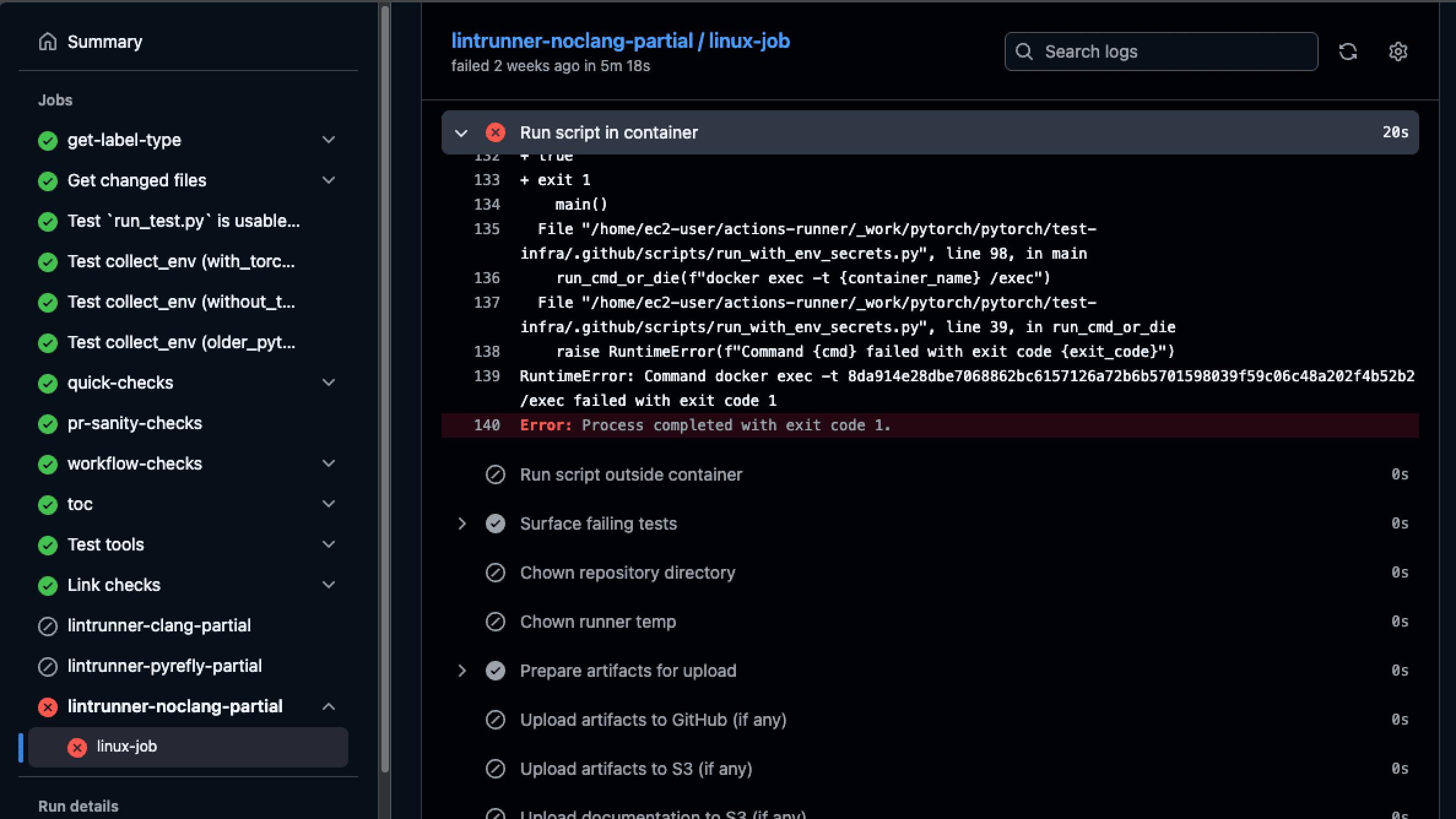
Task: Open the pr-sanity-checks job
Action: pos(134,423)
